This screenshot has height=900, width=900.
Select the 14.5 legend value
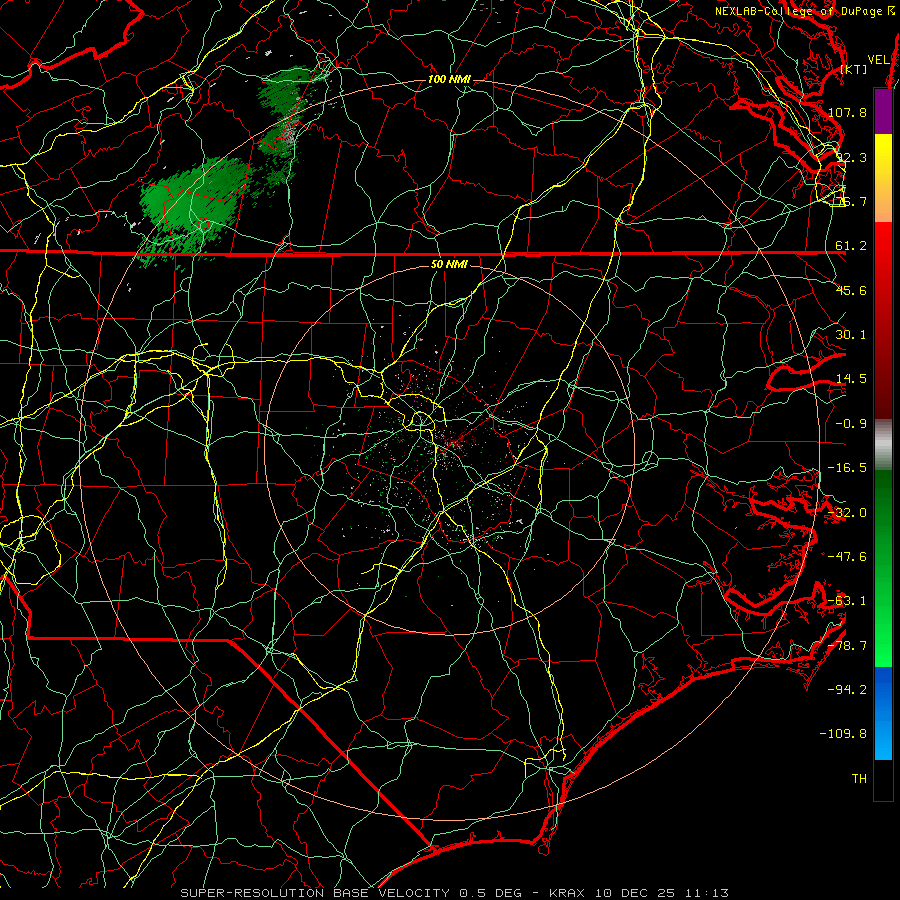coord(851,379)
